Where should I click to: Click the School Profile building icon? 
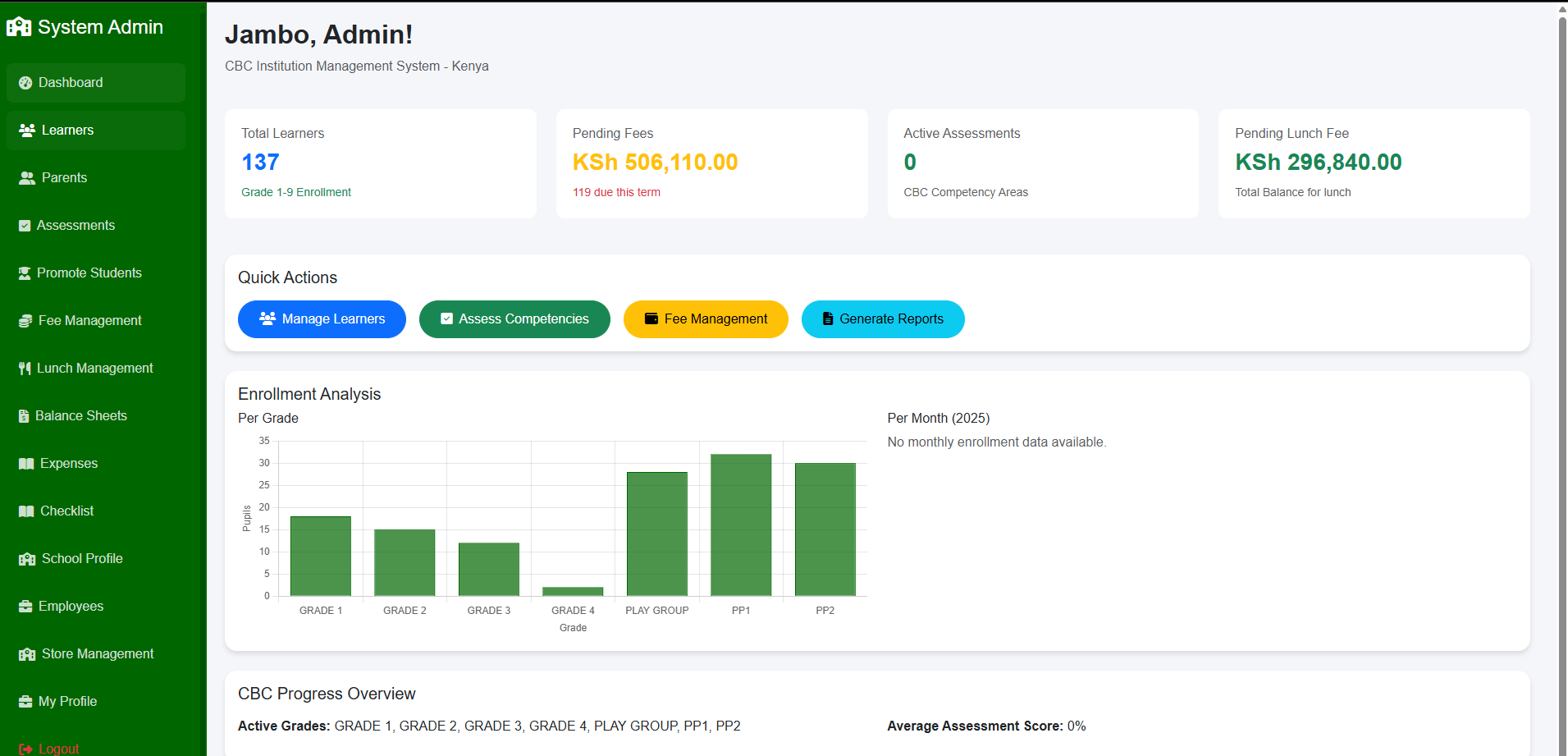tap(27, 559)
